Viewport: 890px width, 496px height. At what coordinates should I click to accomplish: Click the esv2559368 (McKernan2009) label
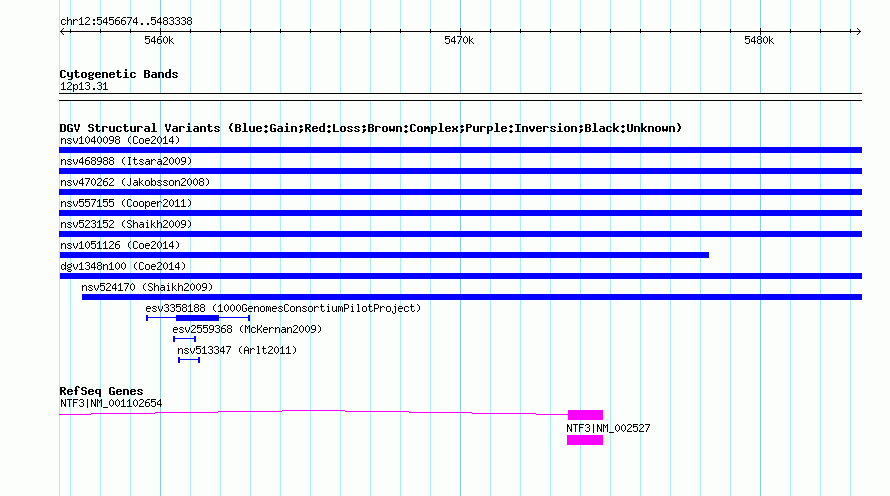click(x=247, y=329)
